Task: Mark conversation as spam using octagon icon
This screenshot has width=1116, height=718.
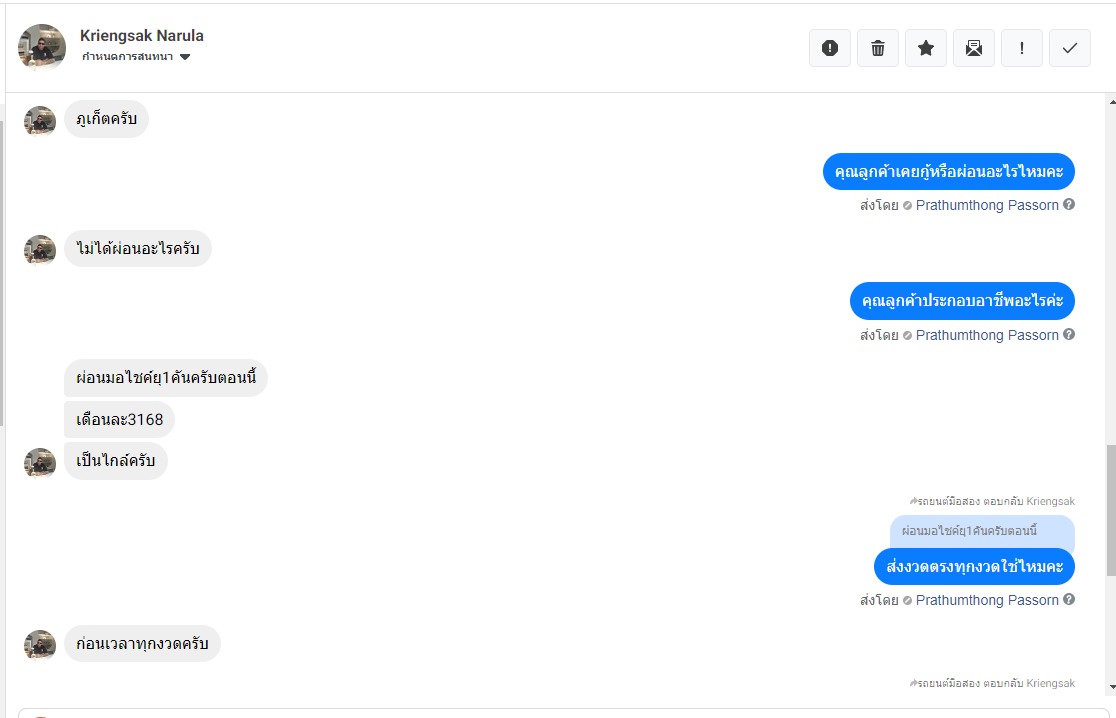Action: pyautogui.click(x=829, y=48)
